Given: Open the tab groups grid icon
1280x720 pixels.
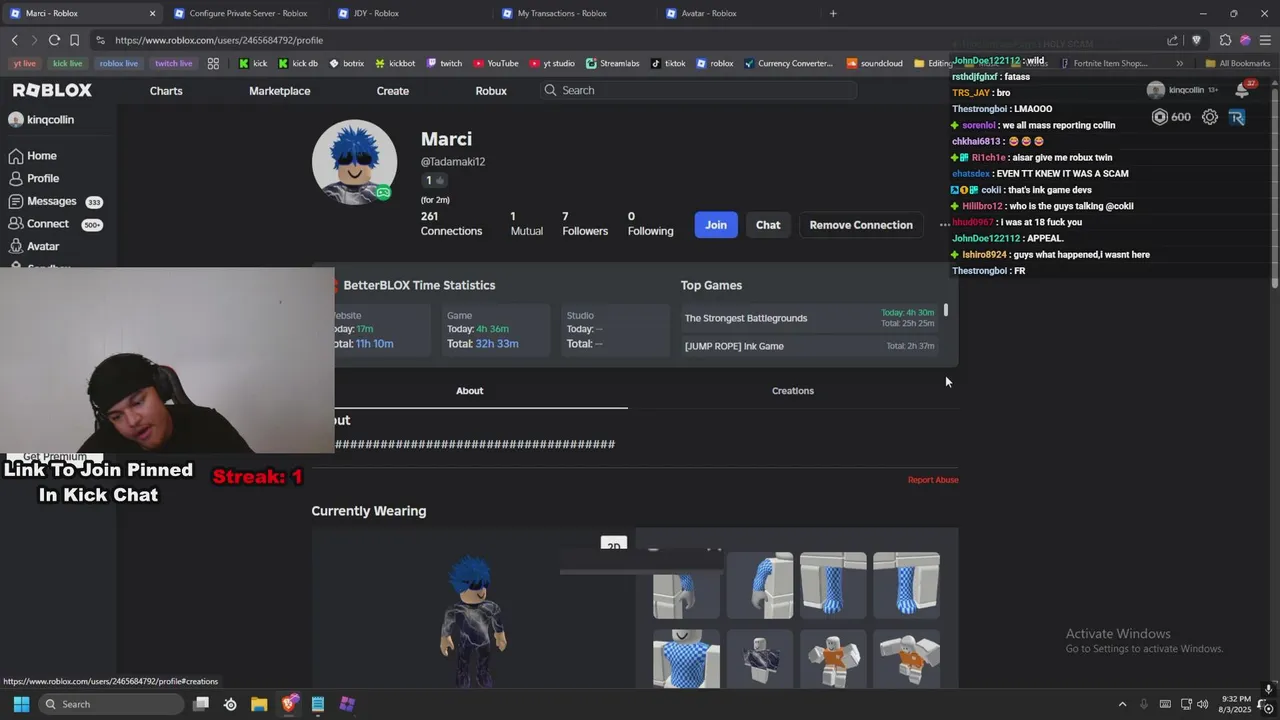Looking at the screenshot, I should coord(213,63).
